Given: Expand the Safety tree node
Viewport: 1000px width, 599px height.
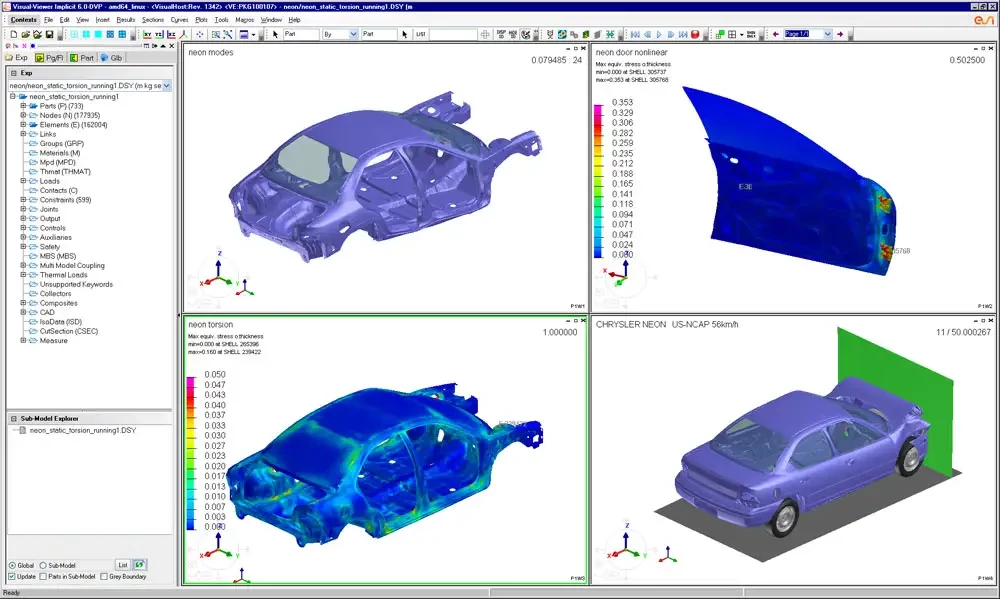Looking at the screenshot, I should point(23,246).
